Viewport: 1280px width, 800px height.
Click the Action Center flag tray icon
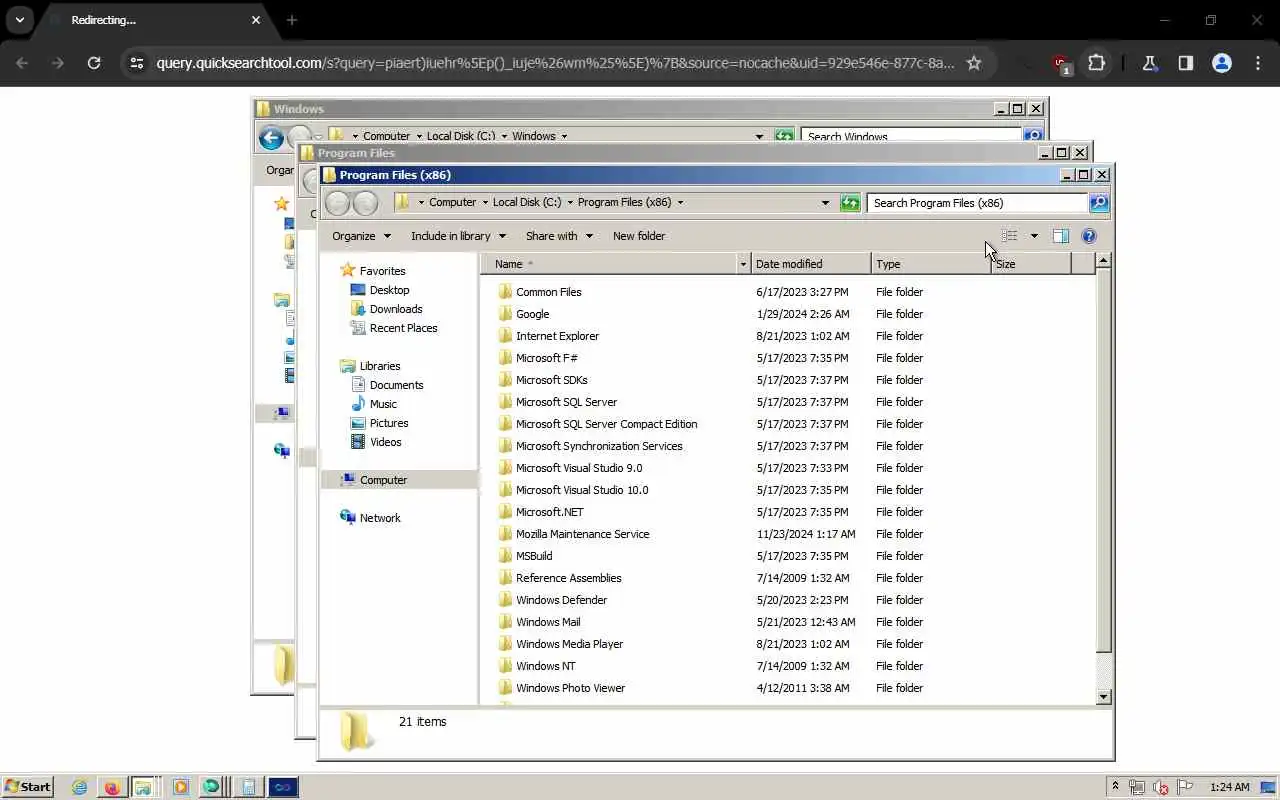click(x=1186, y=787)
